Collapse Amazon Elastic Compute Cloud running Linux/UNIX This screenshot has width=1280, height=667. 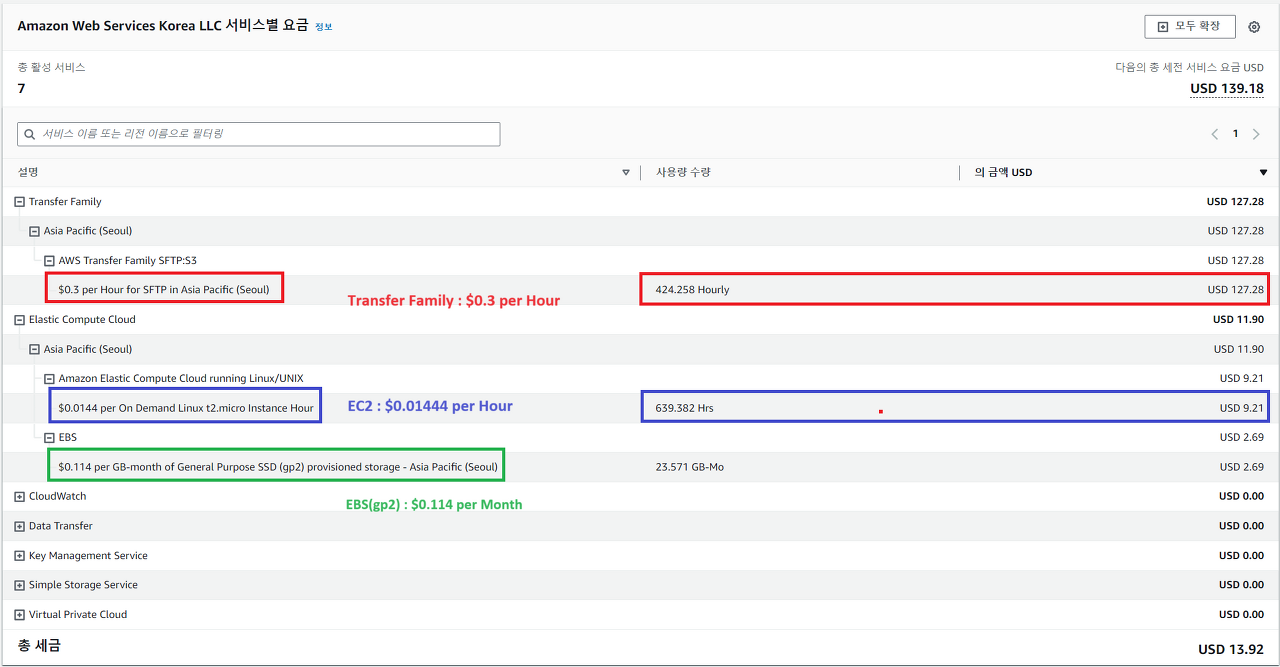point(49,379)
